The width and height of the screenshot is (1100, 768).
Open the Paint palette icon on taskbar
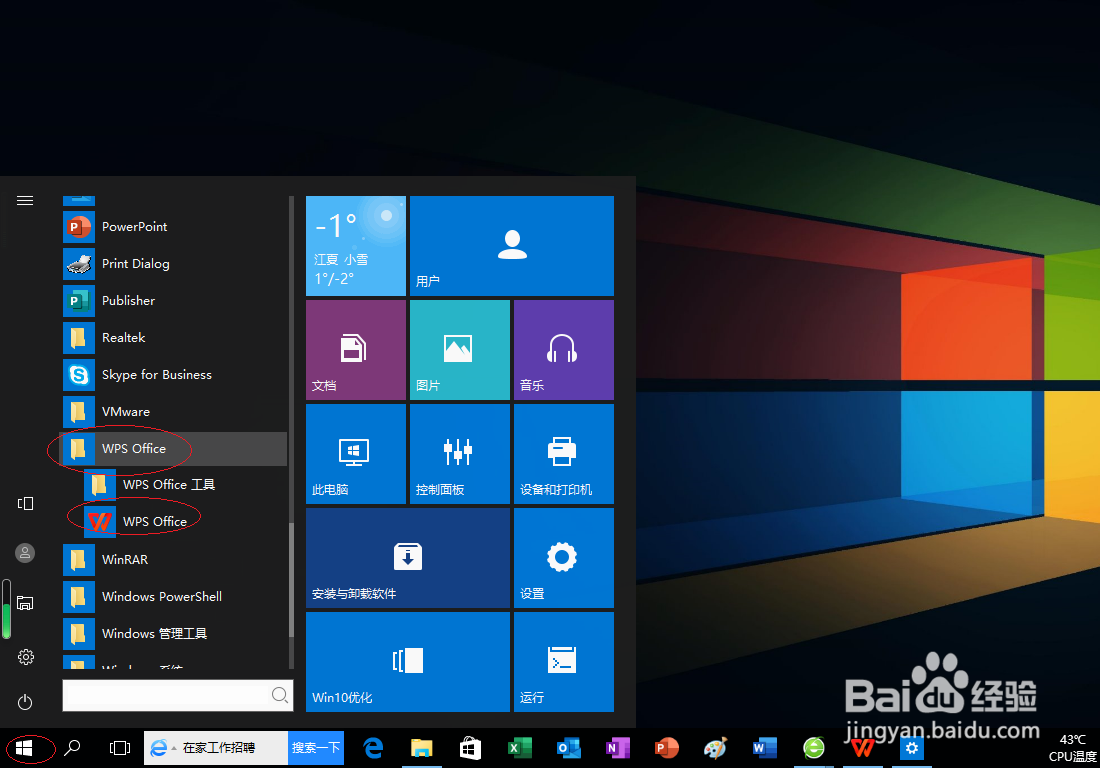[716, 748]
